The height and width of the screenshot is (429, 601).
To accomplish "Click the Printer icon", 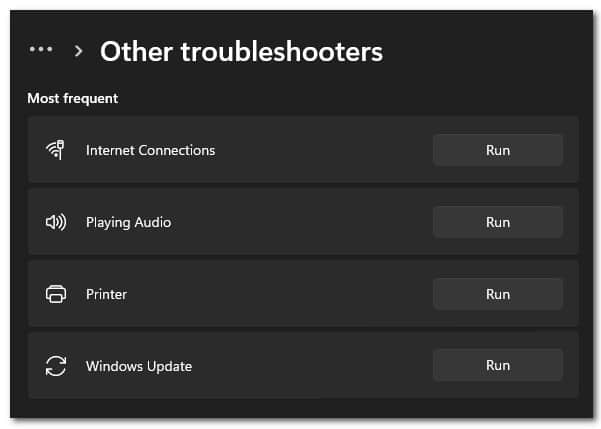I will [56, 294].
